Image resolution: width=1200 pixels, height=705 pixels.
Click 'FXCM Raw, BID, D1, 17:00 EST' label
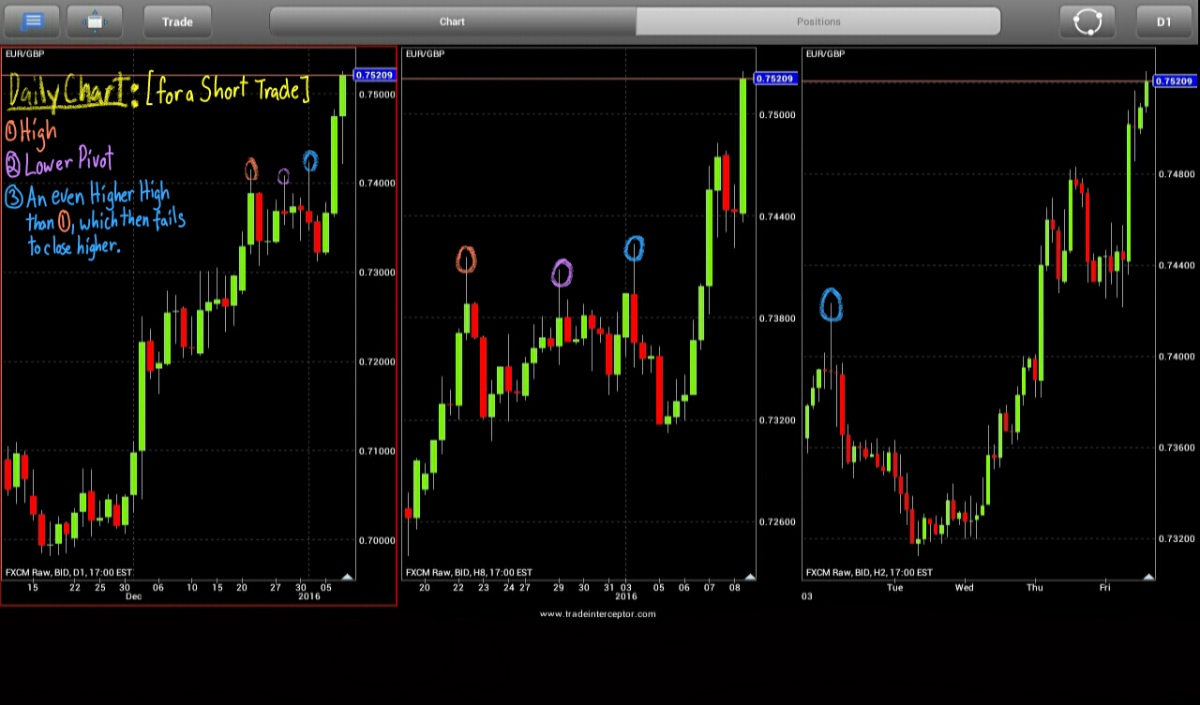(x=69, y=572)
